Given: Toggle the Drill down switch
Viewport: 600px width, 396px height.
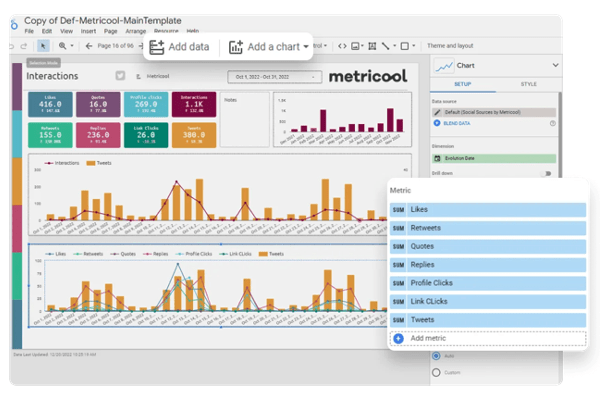Looking at the screenshot, I should click(547, 173).
